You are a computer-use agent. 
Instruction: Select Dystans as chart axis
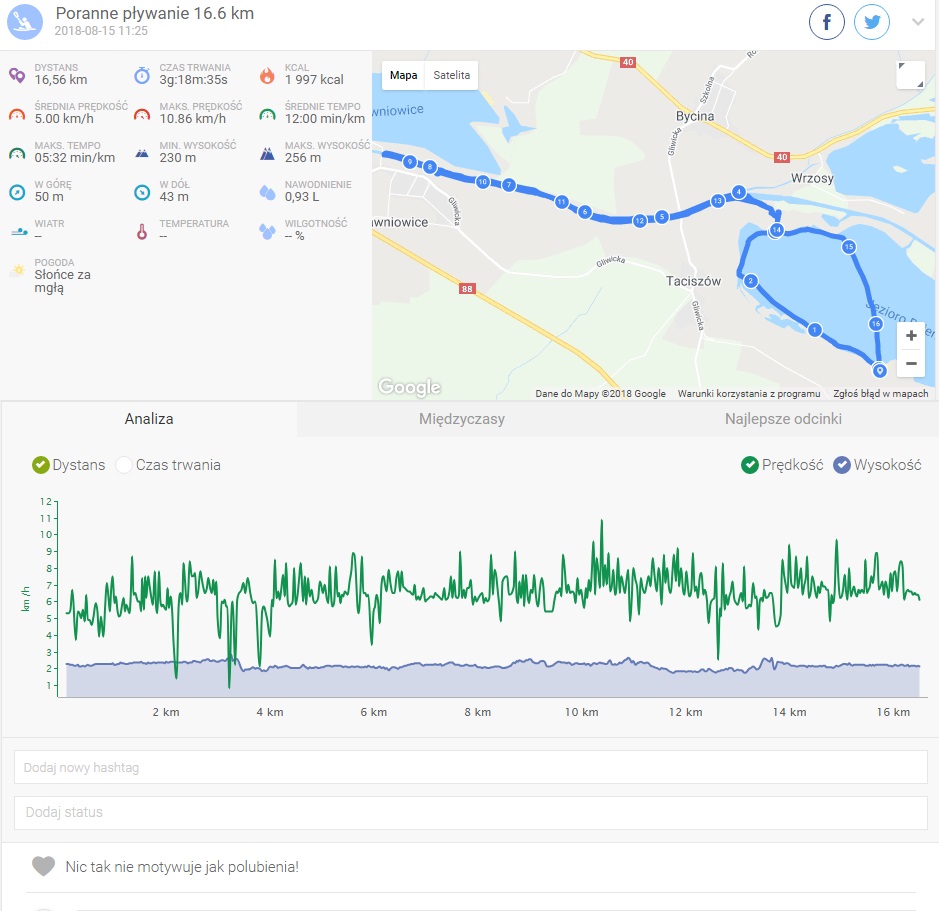point(41,465)
